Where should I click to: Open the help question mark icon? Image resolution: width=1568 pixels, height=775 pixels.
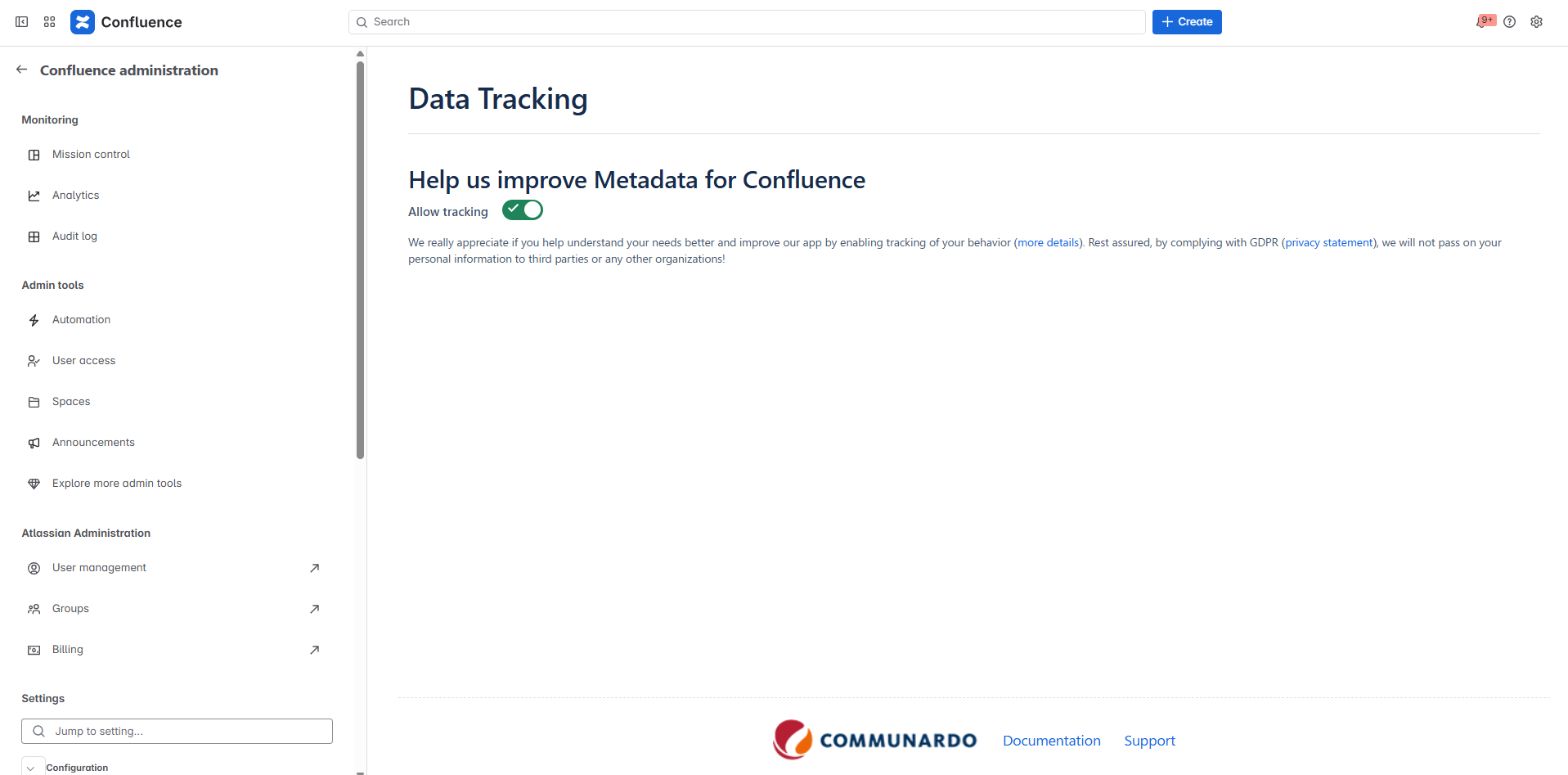(1510, 22)
